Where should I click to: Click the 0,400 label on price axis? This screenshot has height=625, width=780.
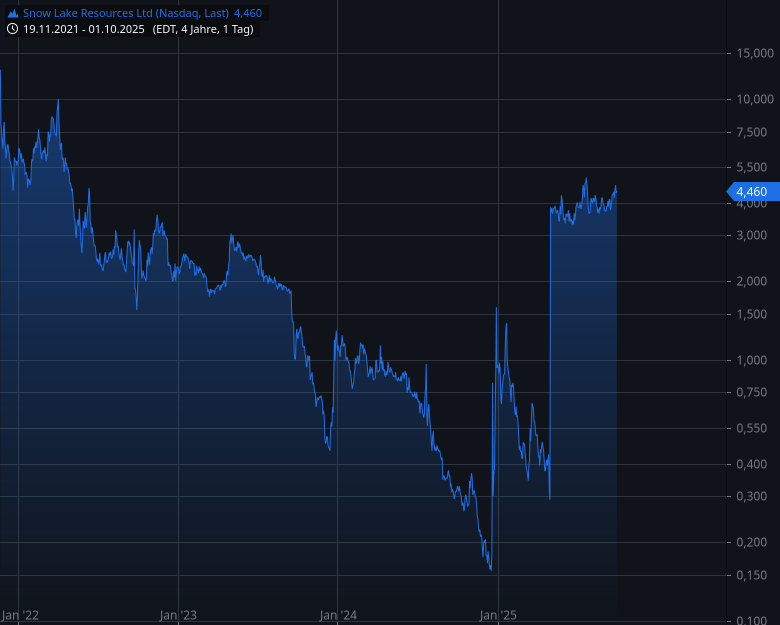coord(752,464)
